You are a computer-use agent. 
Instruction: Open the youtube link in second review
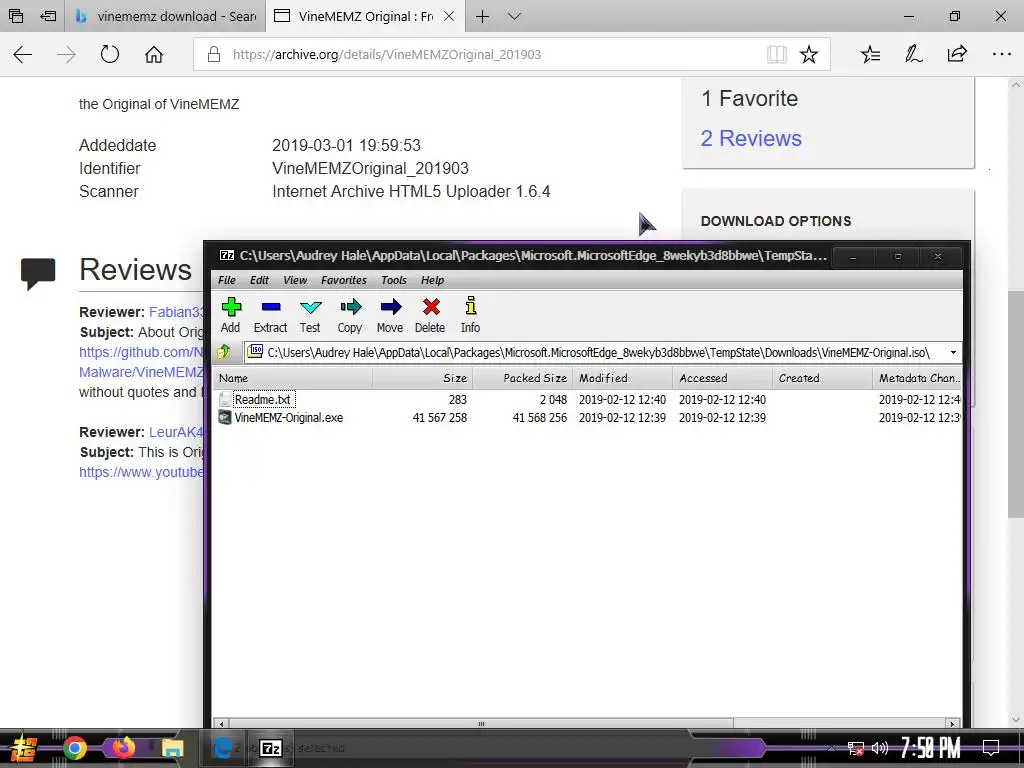pos(141,472)
